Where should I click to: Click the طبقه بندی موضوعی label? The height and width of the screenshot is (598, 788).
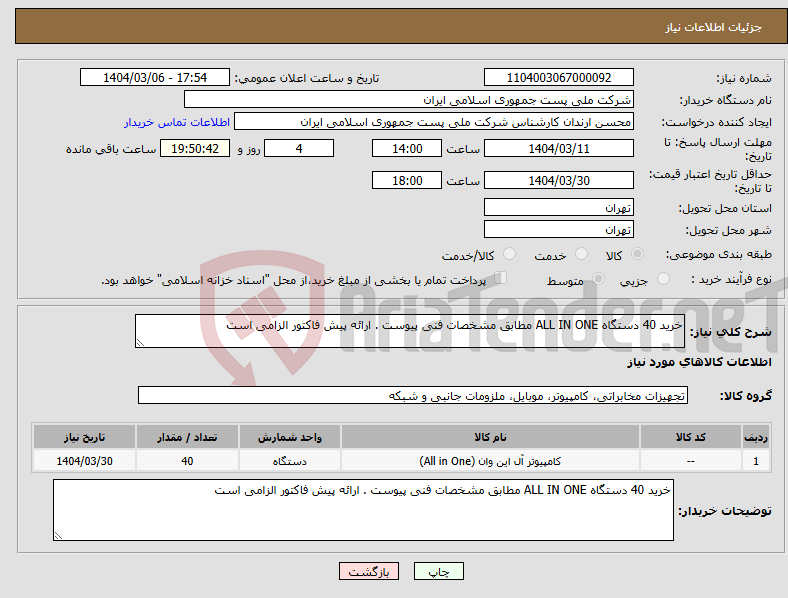719,254
